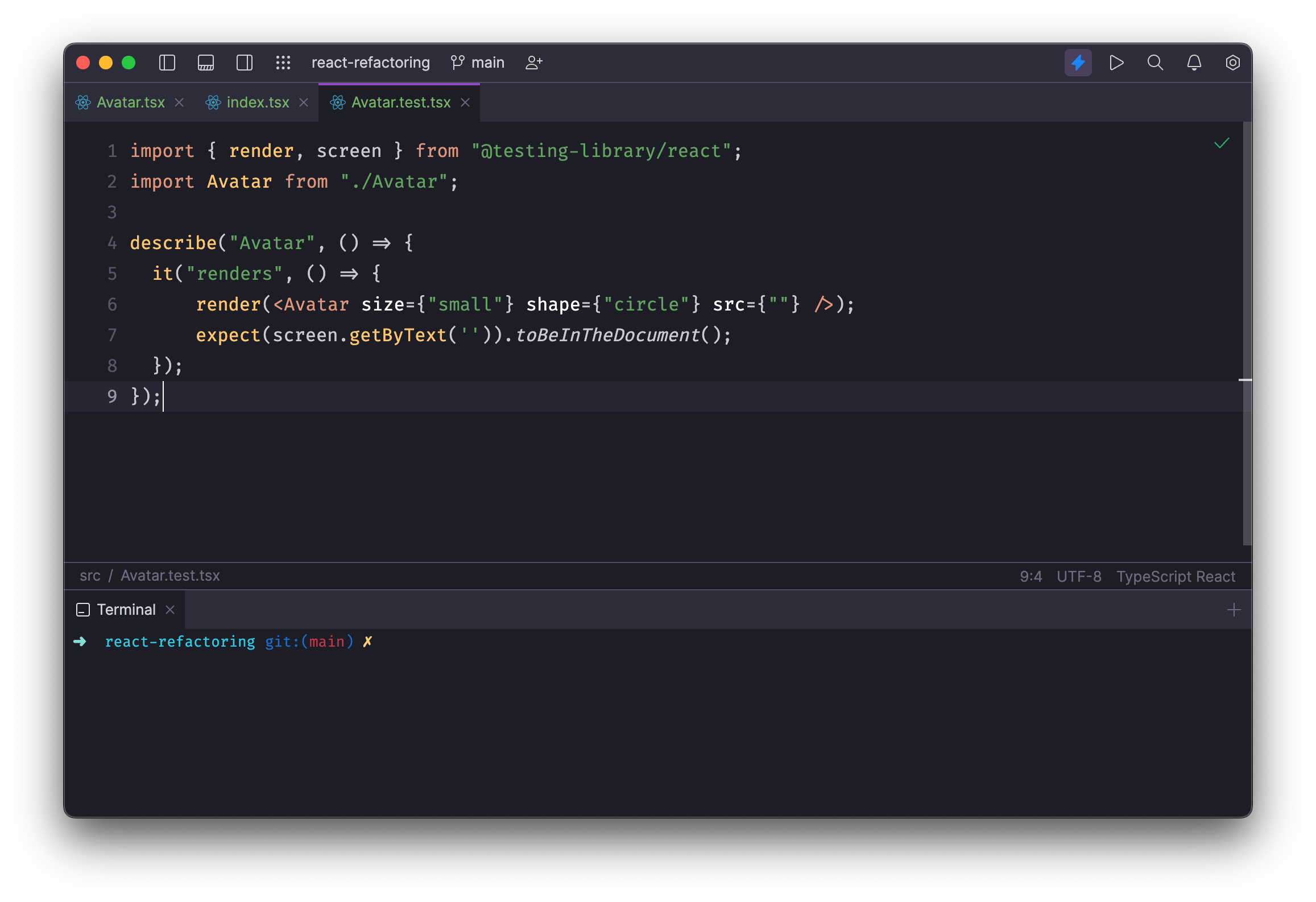
Task: Toggle the right sidebar panel
Action: coord(245,63)
